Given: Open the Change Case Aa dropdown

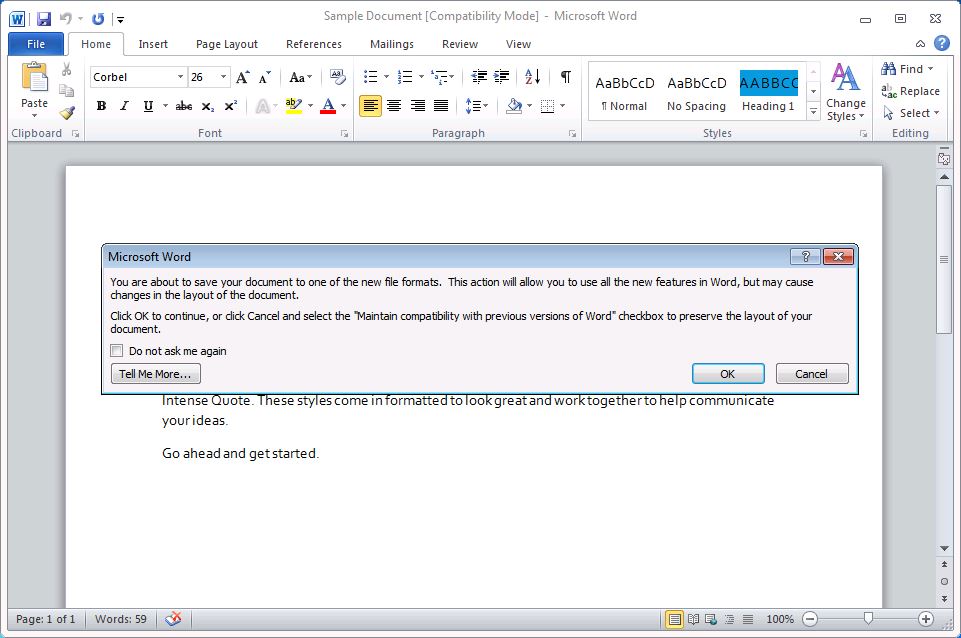Looking at the screenshot, I should pyautogui.click(x=300, y=77).
